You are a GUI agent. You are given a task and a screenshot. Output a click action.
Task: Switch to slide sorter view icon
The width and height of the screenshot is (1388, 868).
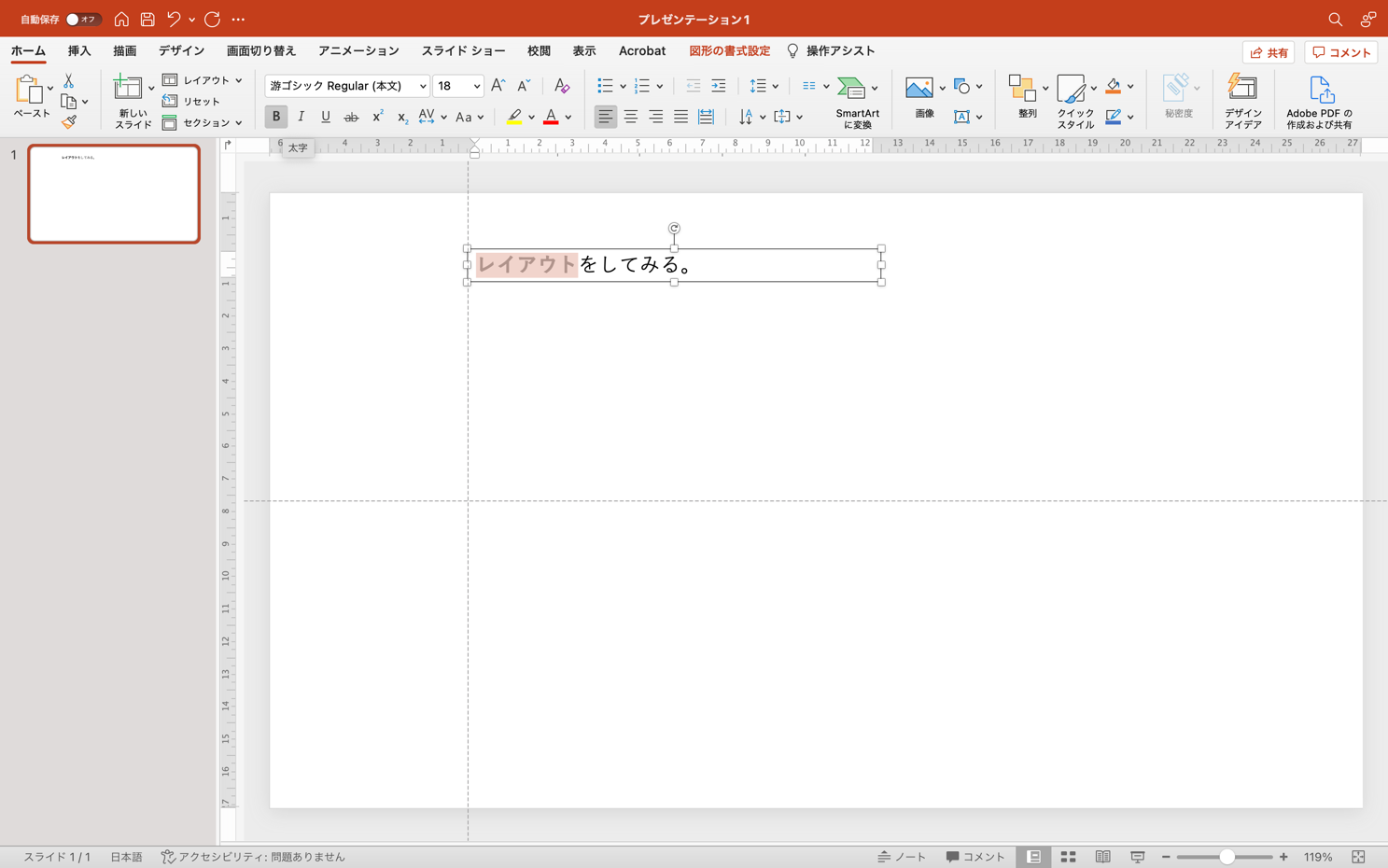1068,857
